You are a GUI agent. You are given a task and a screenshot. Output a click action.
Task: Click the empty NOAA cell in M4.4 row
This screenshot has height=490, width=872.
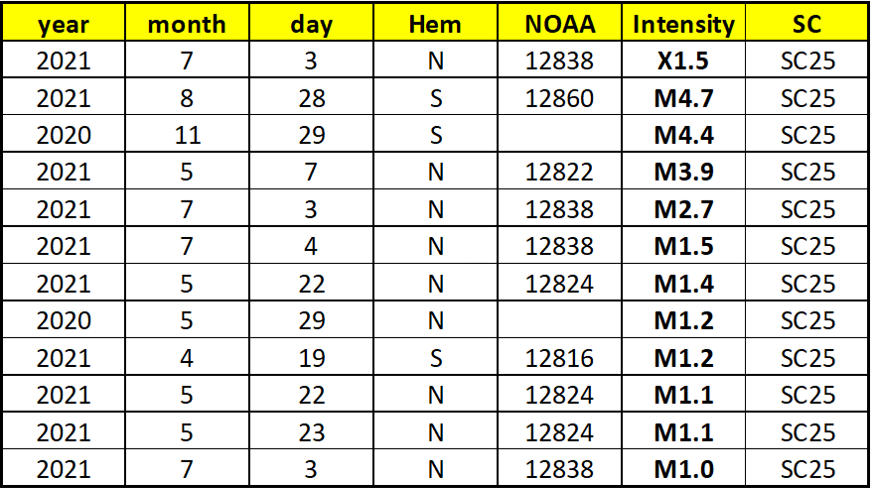pyautogui.click(x=559, y=135)
